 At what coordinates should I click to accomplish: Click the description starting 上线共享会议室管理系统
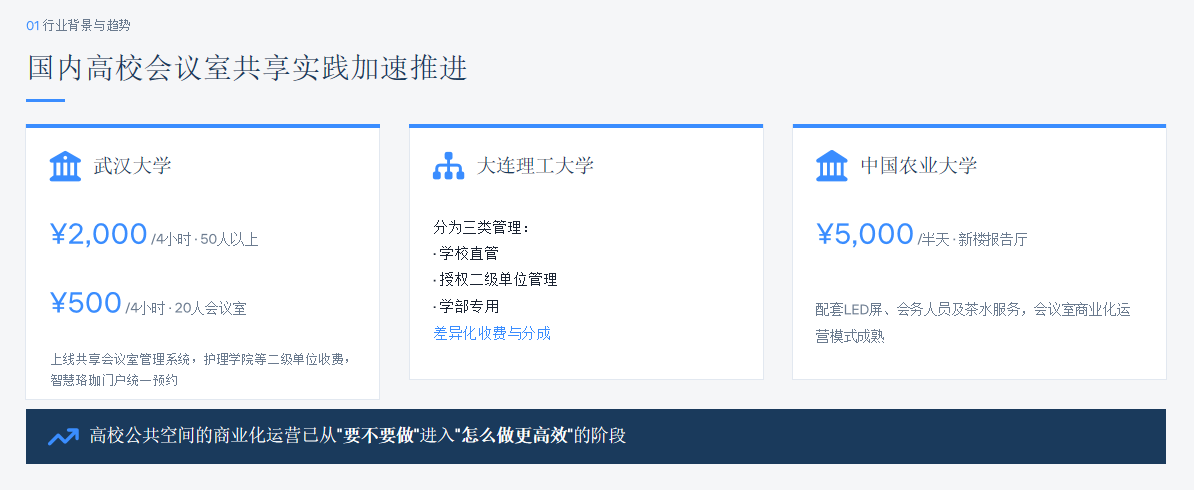tap(201, 370)
